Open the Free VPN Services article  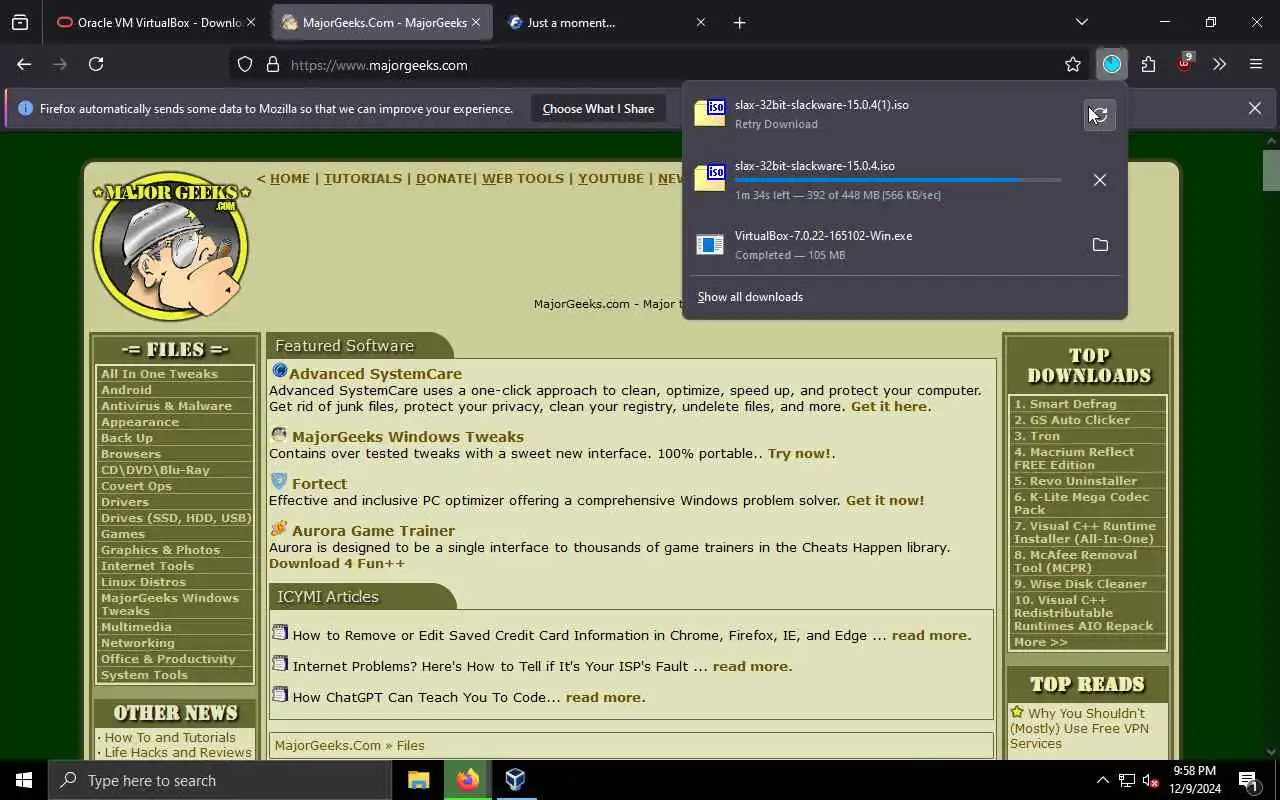(x=1079, y=728)
